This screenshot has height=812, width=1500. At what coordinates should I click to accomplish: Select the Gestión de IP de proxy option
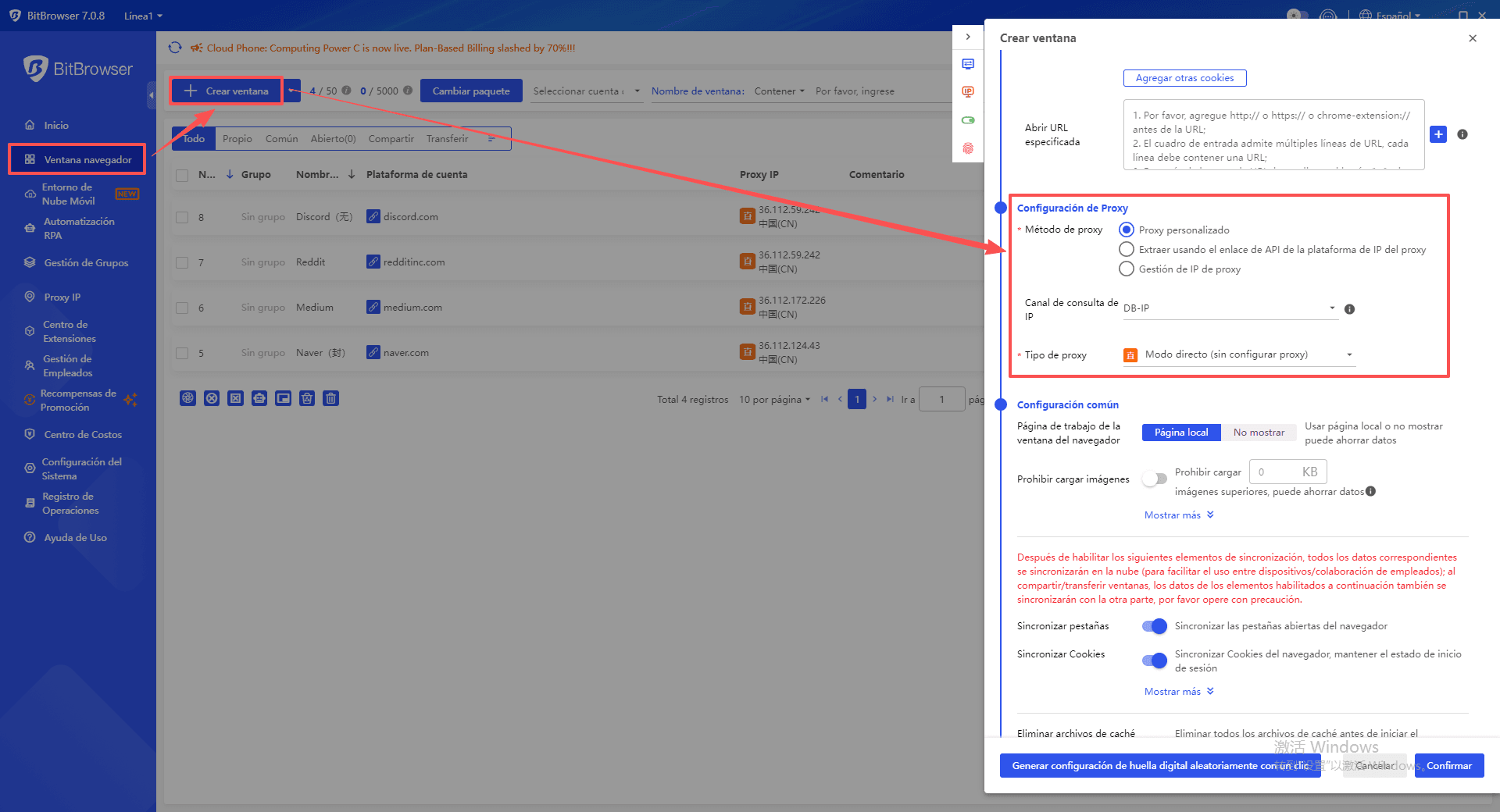1127,269
